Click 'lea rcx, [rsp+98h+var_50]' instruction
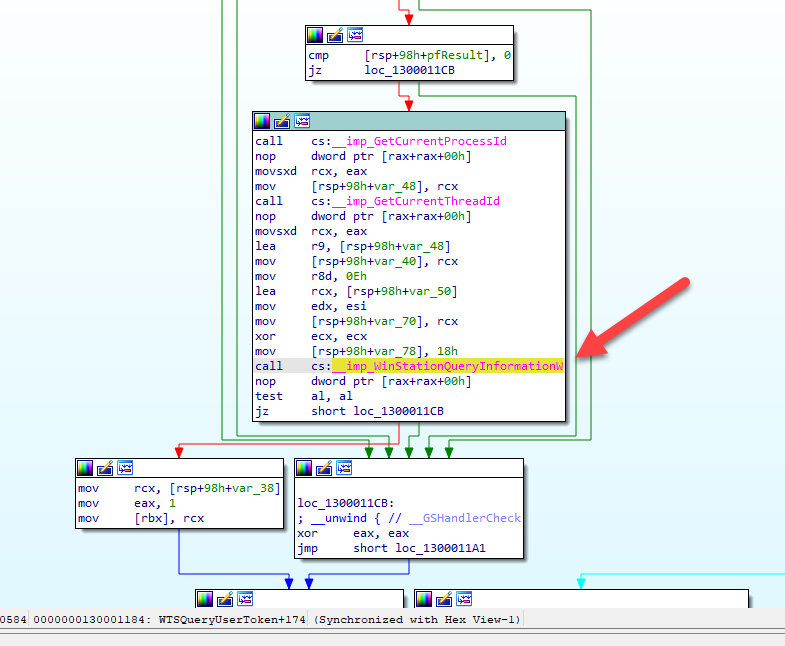This screenshot has width=785, height=646. (x=356, y=291)
